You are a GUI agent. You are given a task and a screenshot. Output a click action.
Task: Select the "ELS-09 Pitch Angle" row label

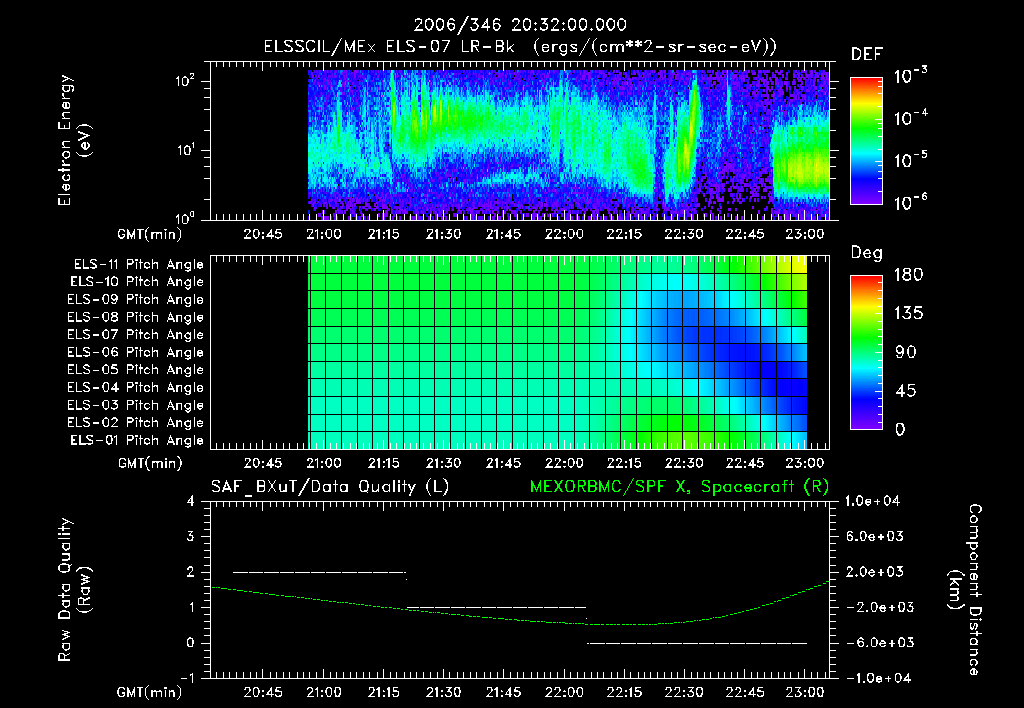pos(135,300)
